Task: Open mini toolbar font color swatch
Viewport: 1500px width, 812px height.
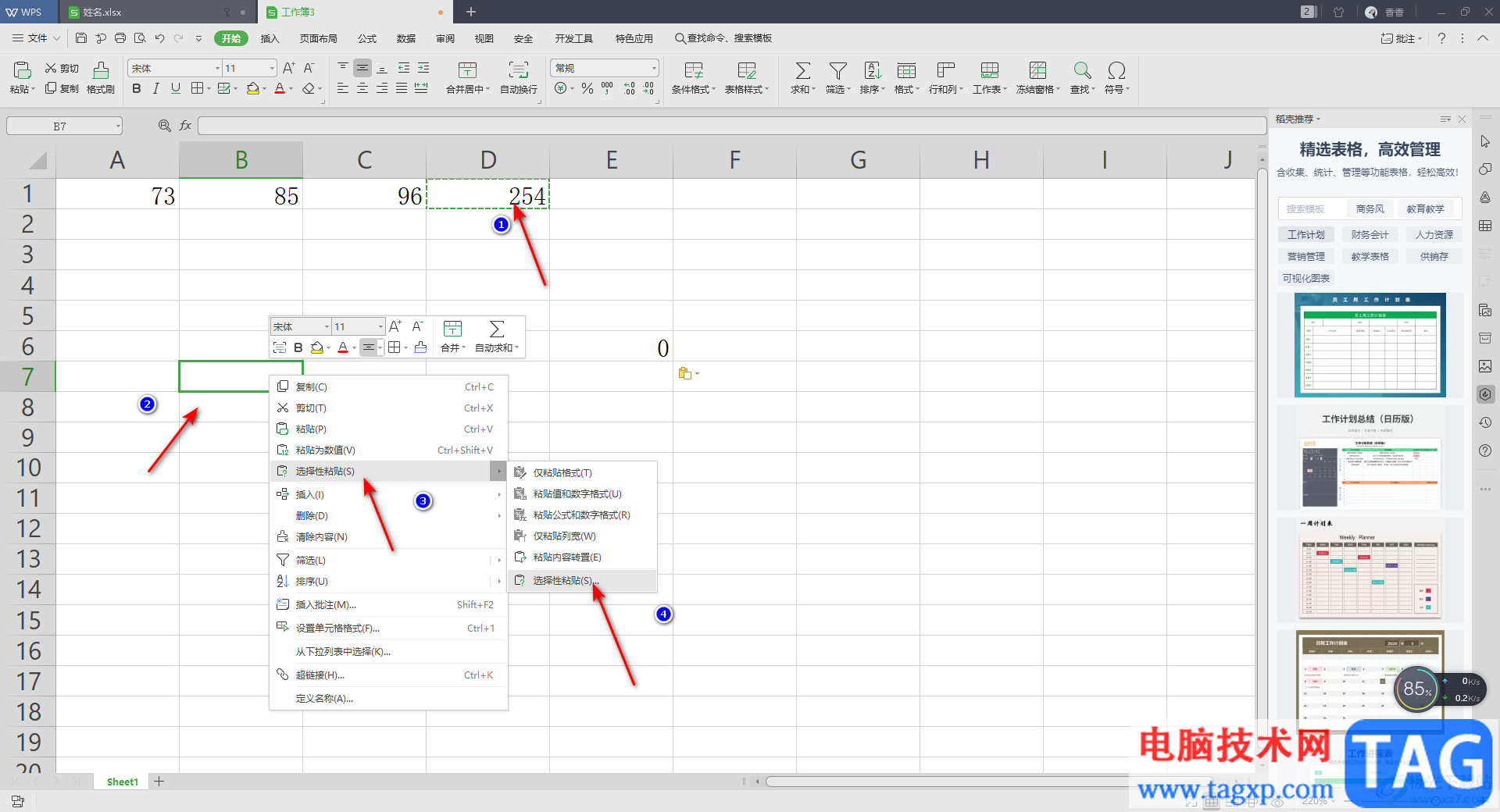Action: [343, 347]
